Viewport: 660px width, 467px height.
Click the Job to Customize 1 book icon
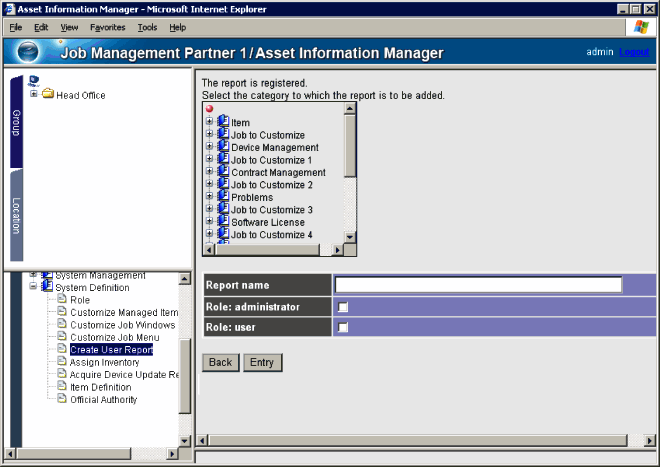pyautogui.click(x=223, y=159)
